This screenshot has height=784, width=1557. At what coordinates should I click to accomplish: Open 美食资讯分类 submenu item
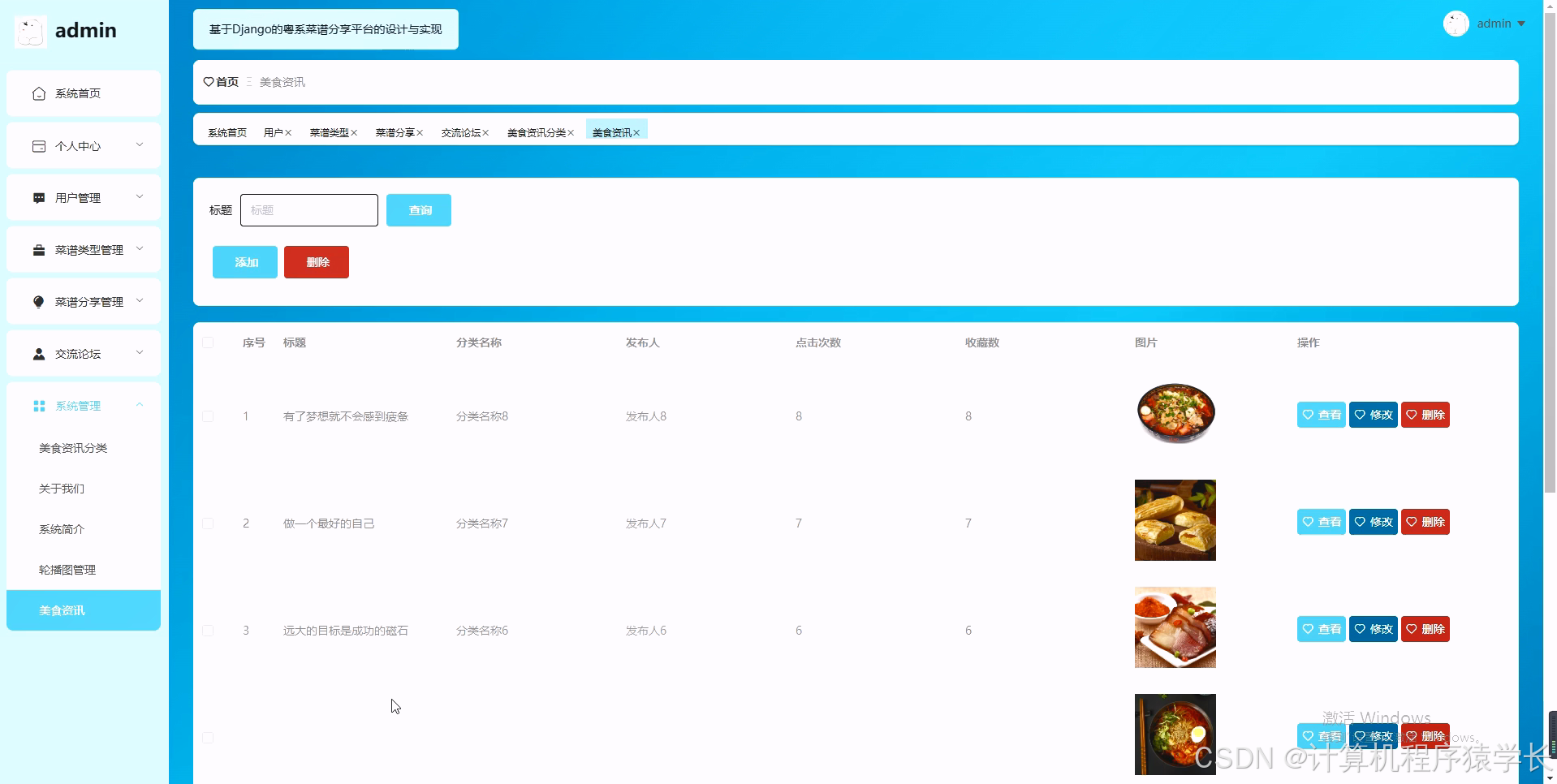(x=84, y=448)
